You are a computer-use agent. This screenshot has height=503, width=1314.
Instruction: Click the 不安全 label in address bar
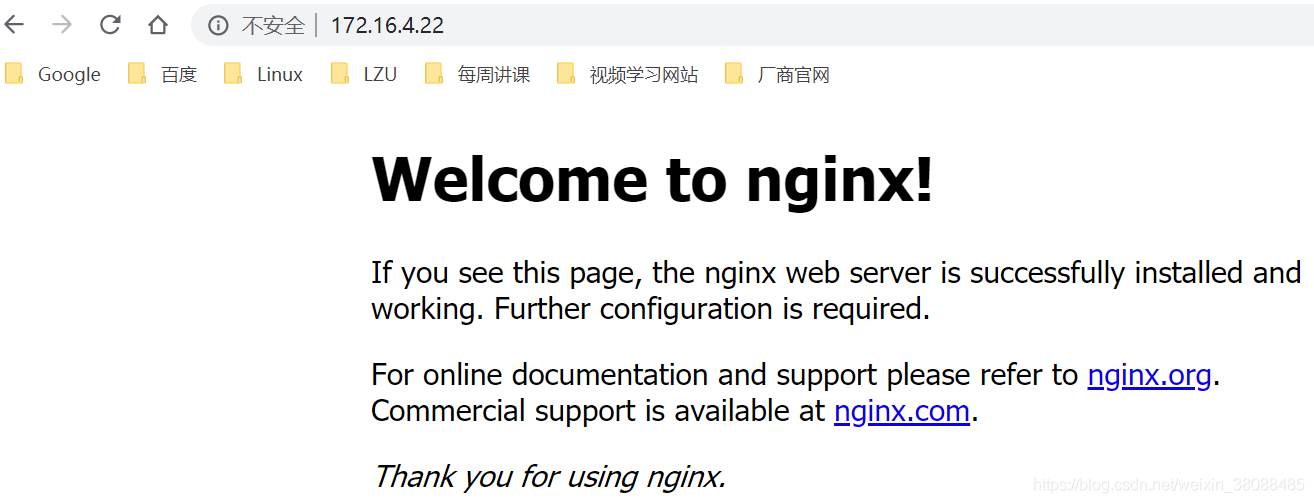273,26
